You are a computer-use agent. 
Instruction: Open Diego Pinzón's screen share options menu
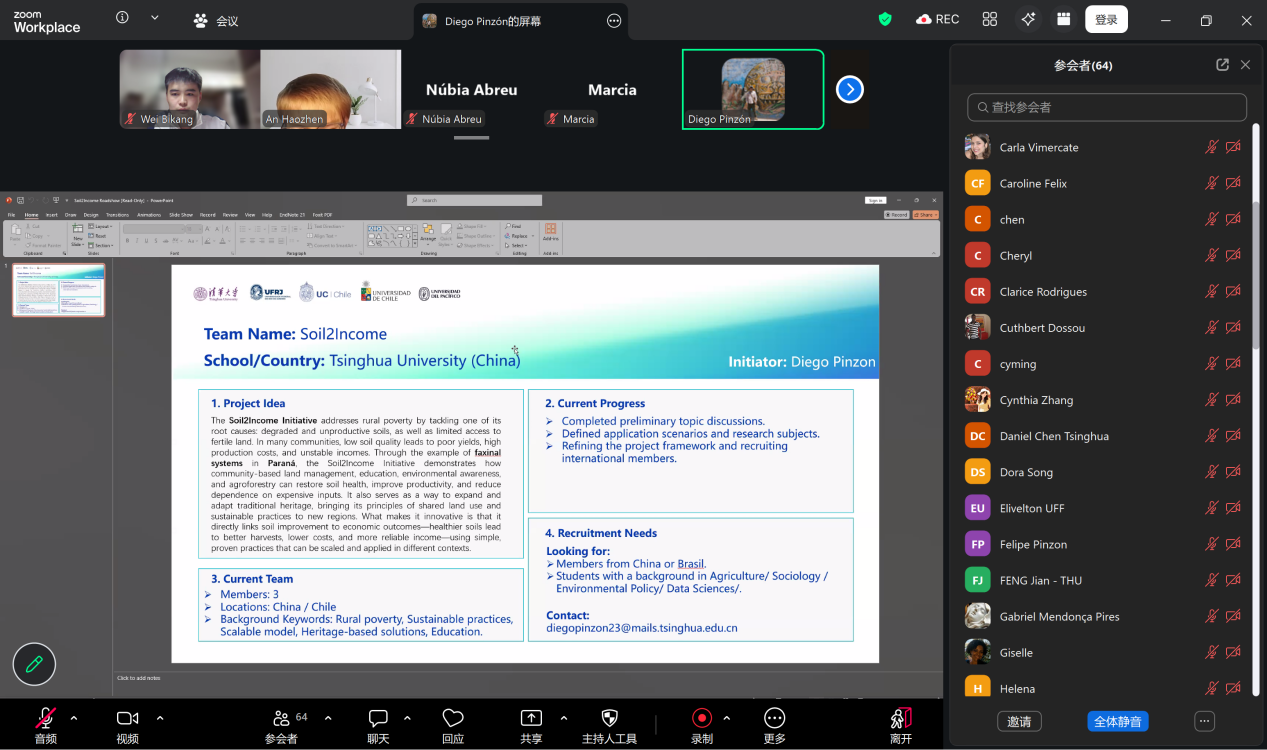click(614, 21)
